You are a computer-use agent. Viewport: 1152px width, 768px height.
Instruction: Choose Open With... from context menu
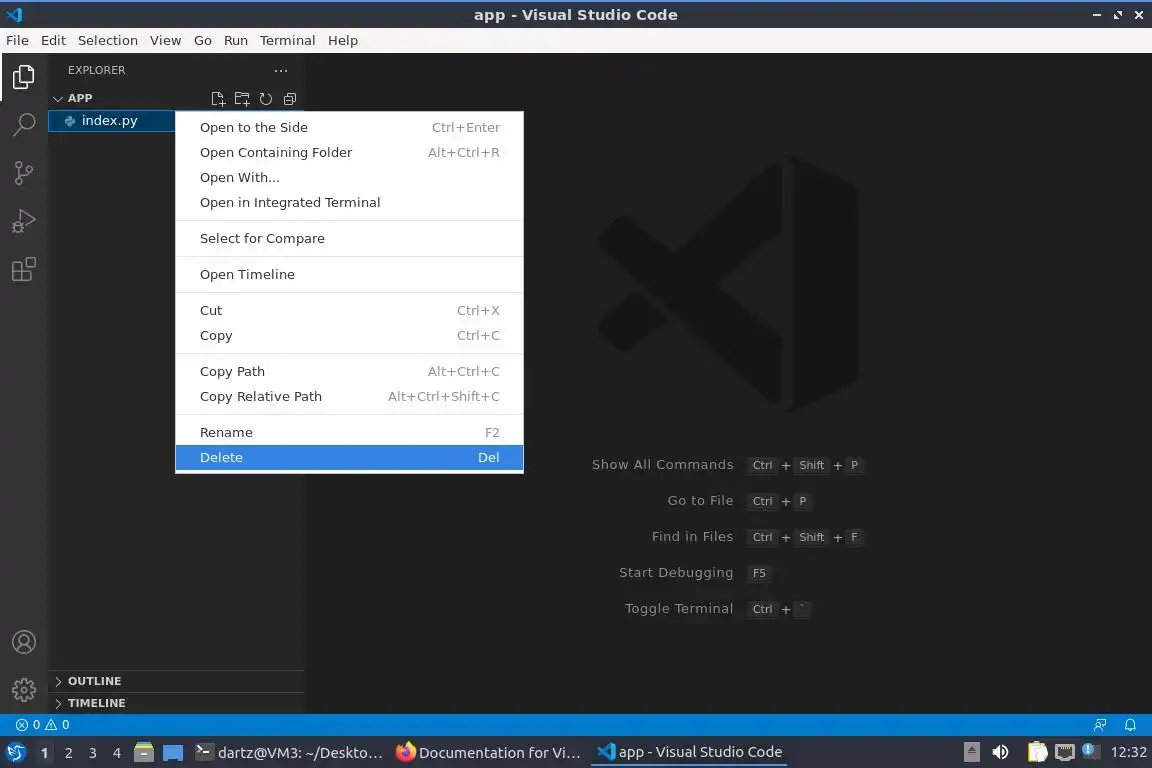tap(350, 177)
